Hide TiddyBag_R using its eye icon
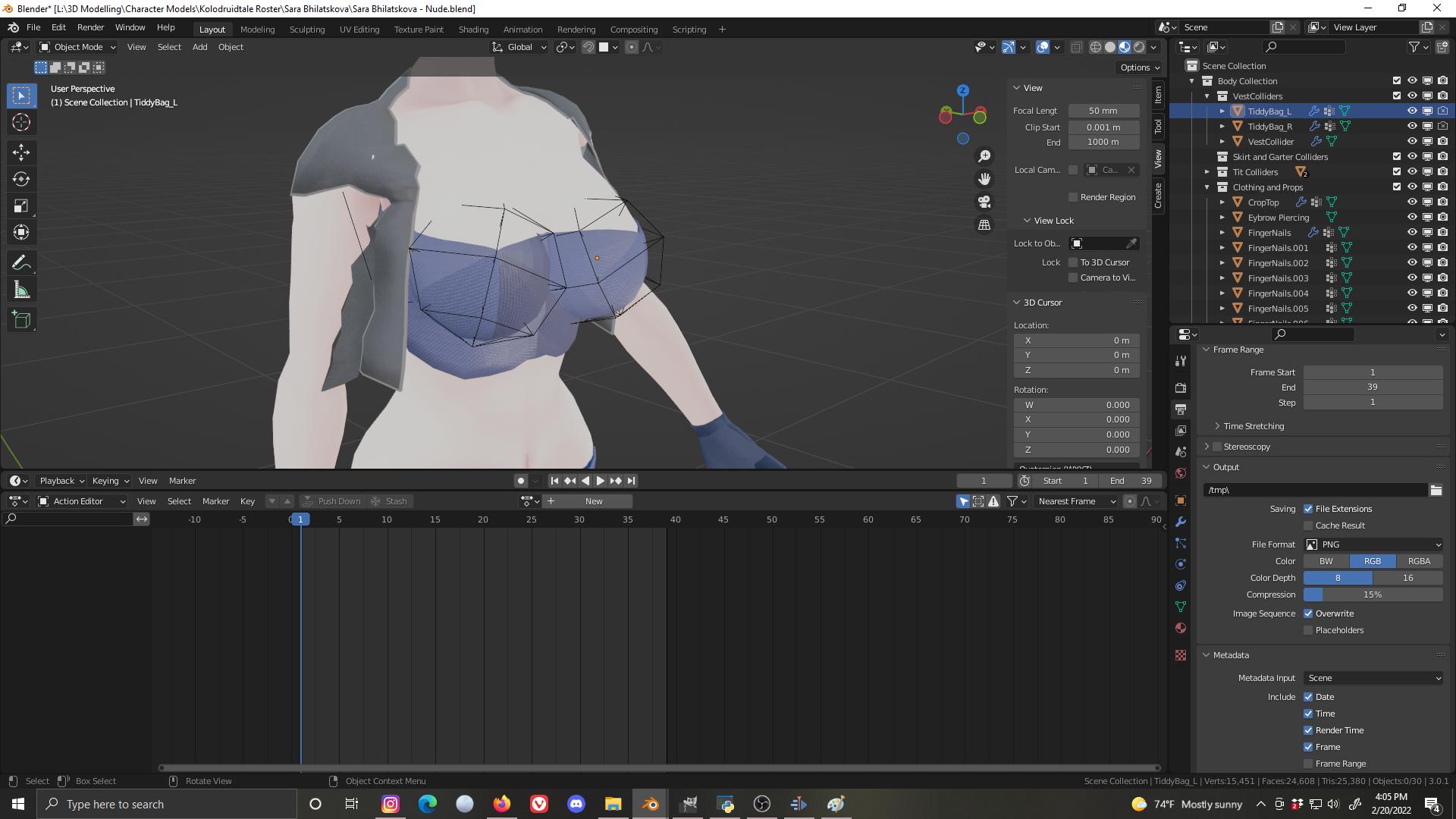The image size is (1456, 819). [x=1412, y=127]
